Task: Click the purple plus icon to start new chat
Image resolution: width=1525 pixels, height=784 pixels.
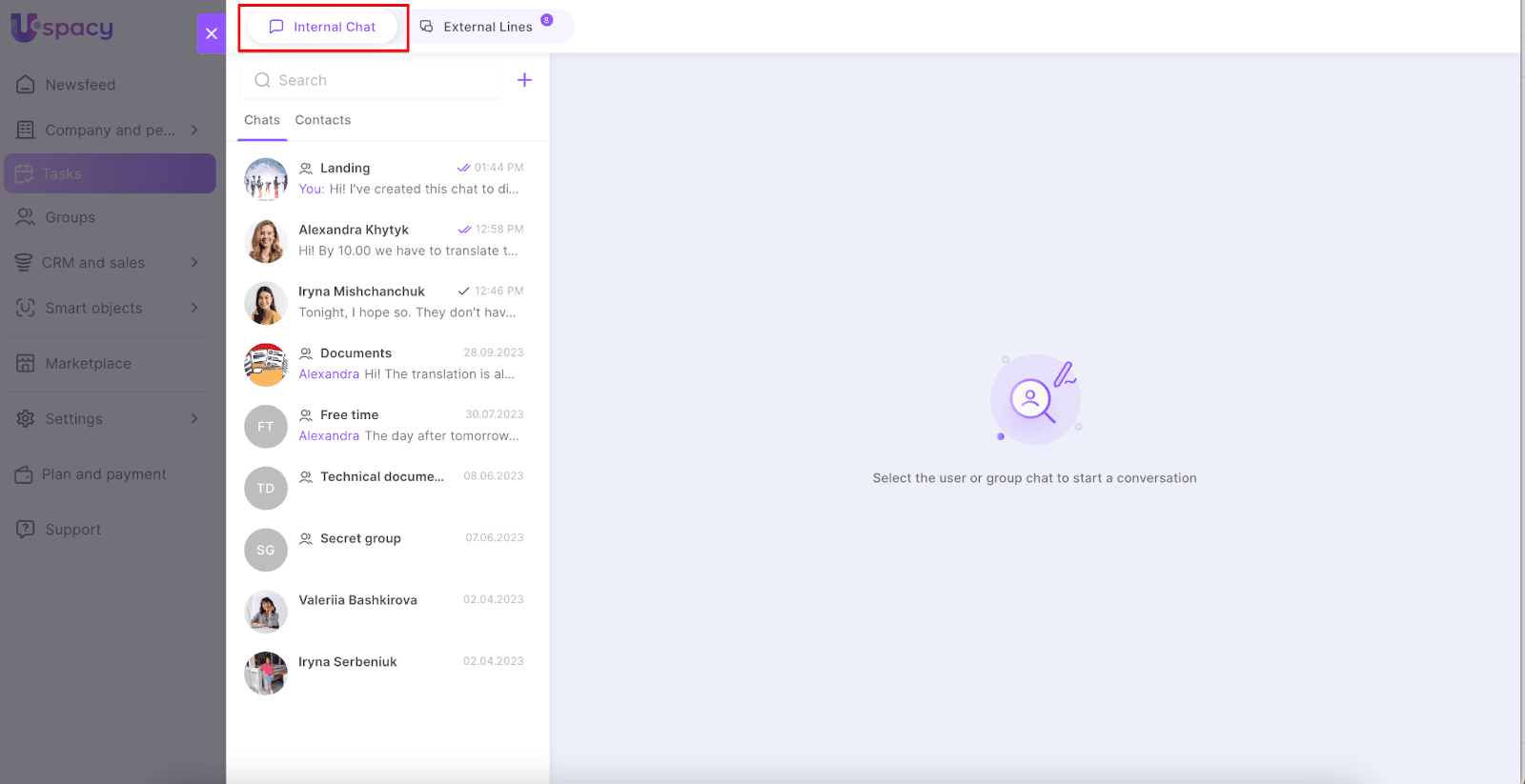Action: click(x=524, y=80)
